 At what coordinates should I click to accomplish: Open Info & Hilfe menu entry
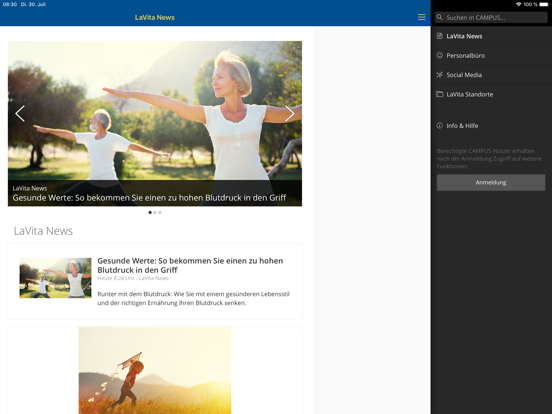point(491,126)
